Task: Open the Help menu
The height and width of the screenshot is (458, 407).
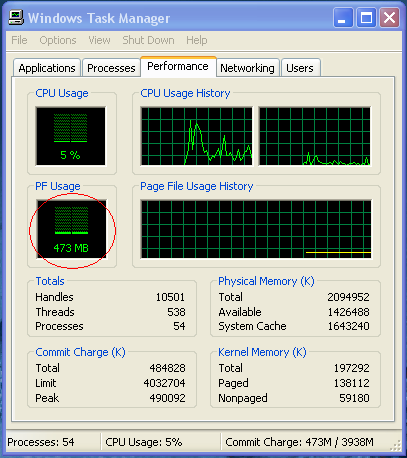Action: click(197, 40)
